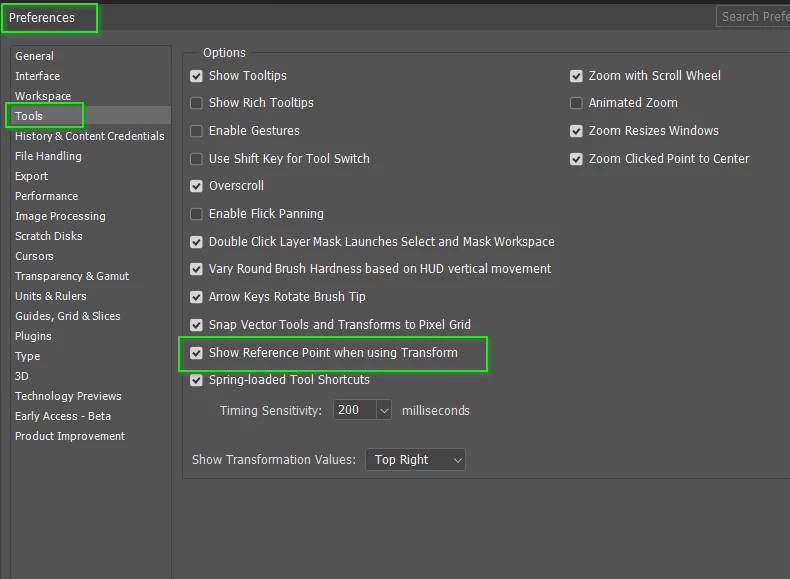Uncheck Show Reference Point when using Transform
This screenshot has width=790, height=579.
pos(196,353)
